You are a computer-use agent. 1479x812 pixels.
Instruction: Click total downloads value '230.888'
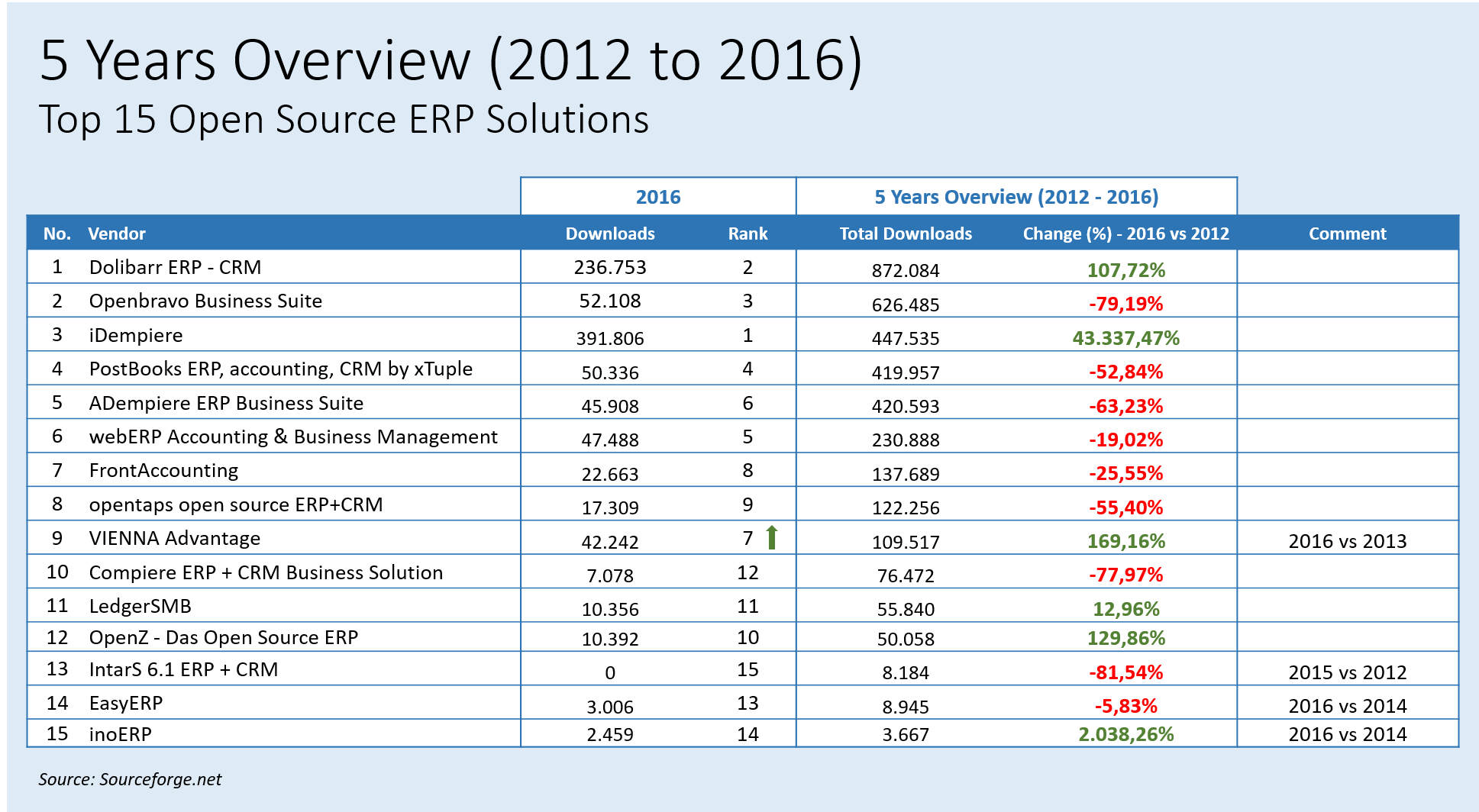[906, 440]
